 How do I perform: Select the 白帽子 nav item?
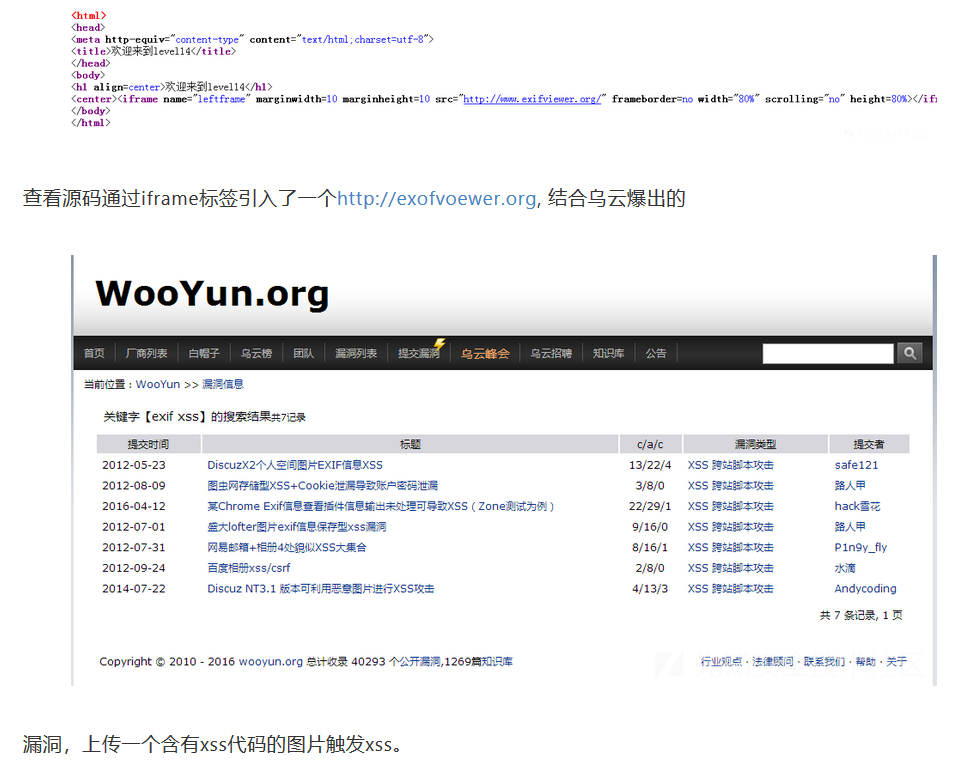[x=204, y=353]
